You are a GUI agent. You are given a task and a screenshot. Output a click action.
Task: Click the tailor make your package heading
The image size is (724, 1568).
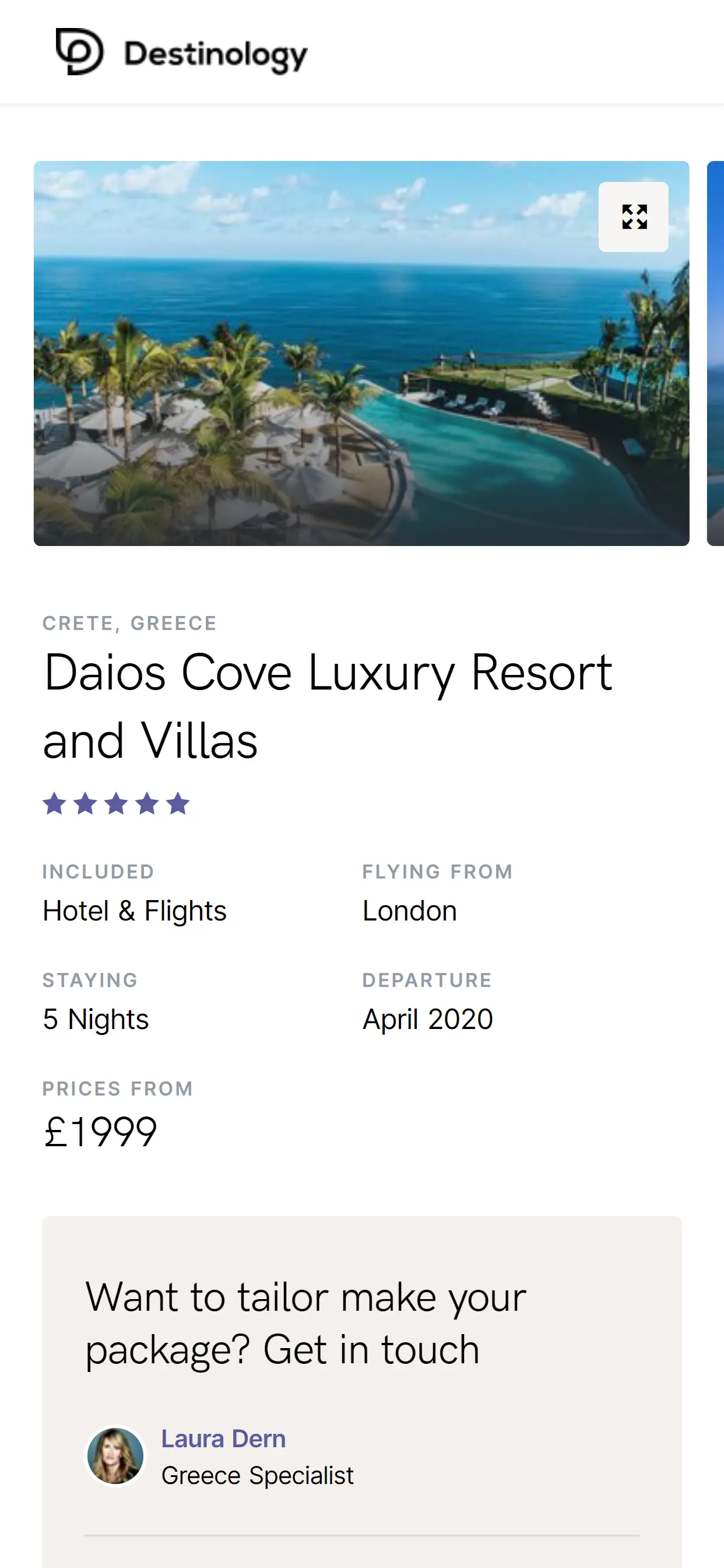point(305,1324)
